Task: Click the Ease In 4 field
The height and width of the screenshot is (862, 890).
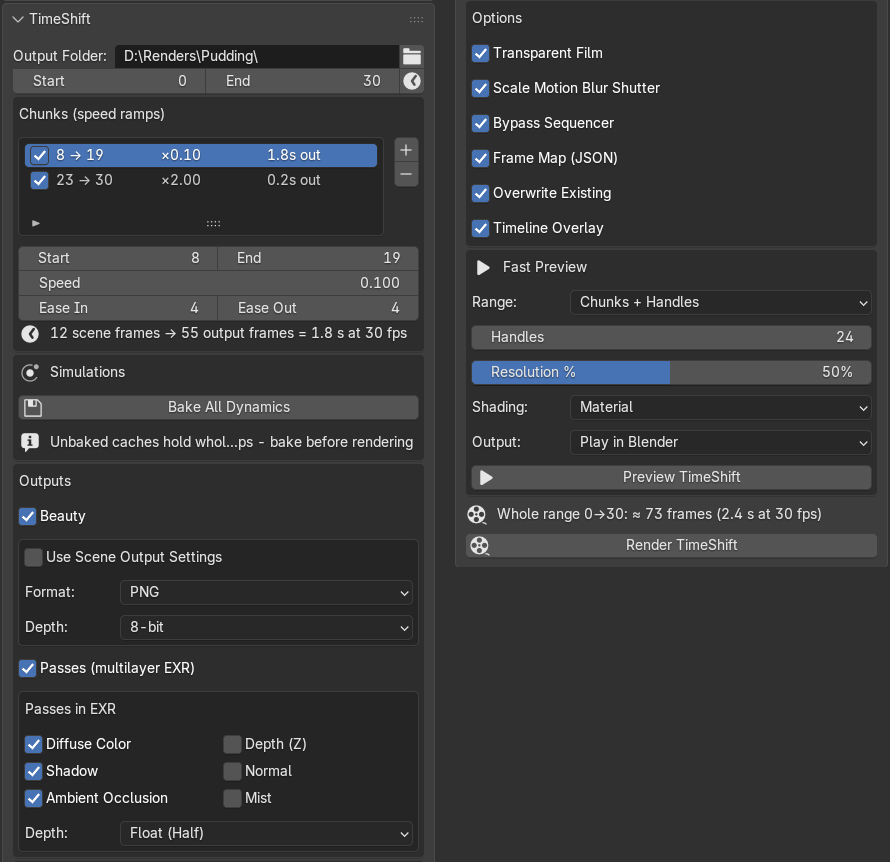Action: (x=118, y=308)
